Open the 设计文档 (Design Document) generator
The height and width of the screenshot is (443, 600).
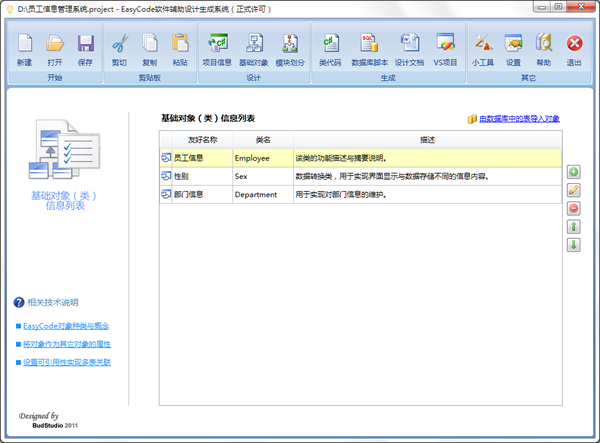[x=410, y=48]
